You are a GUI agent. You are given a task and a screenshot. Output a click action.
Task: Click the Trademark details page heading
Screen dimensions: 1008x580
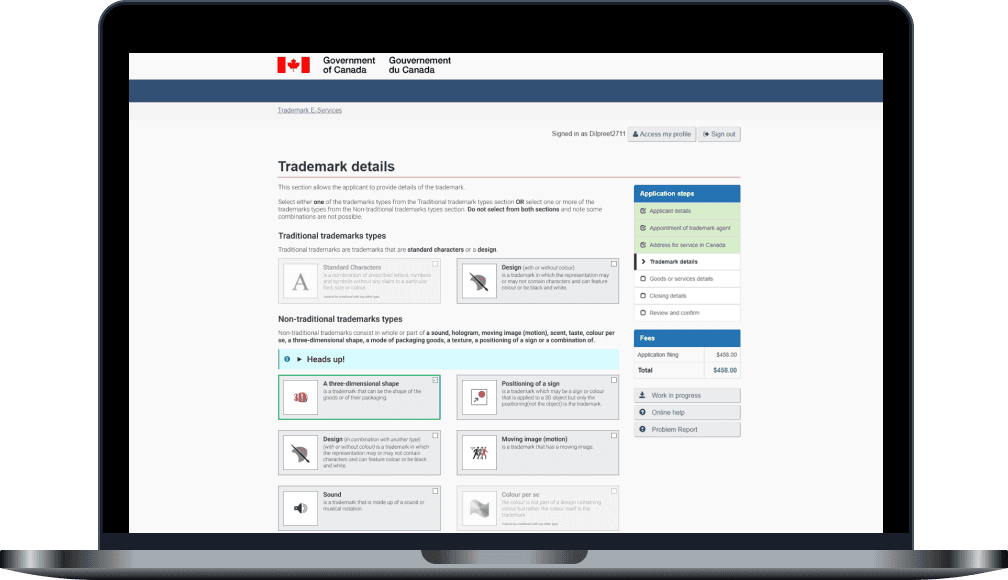pos(336,167)
